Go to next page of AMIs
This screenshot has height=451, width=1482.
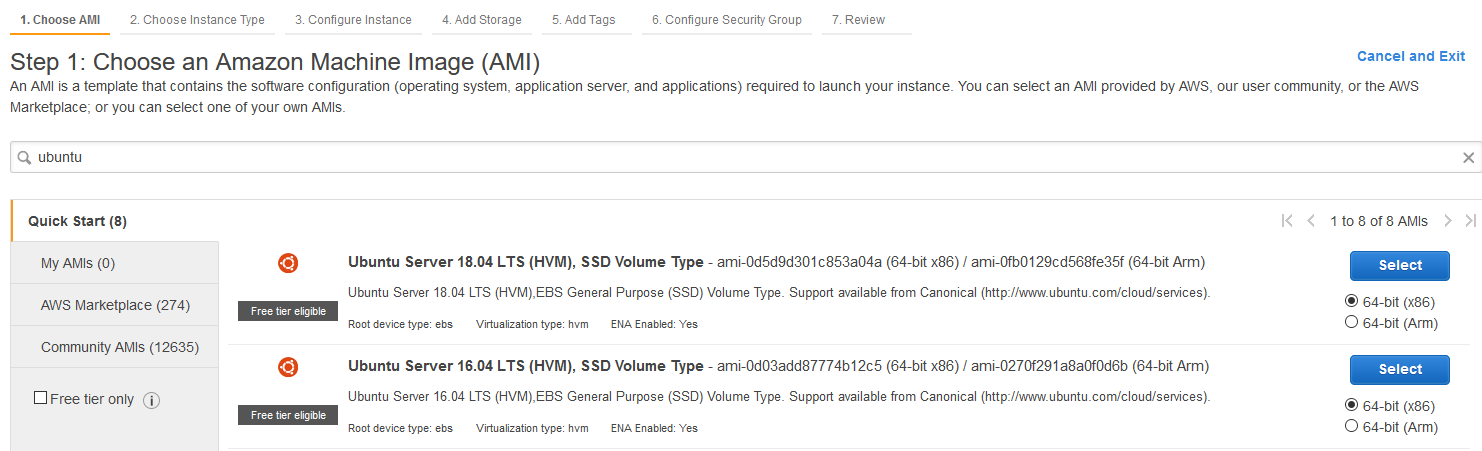(1447, 221)
